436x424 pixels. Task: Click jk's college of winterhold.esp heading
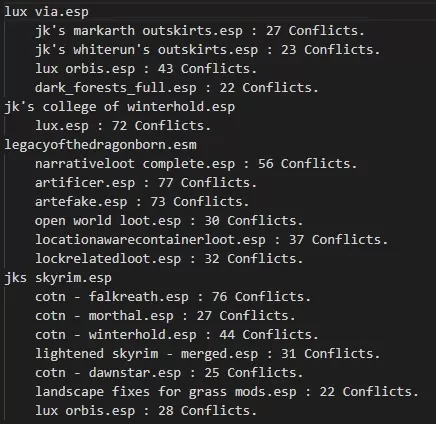point(120,107)
